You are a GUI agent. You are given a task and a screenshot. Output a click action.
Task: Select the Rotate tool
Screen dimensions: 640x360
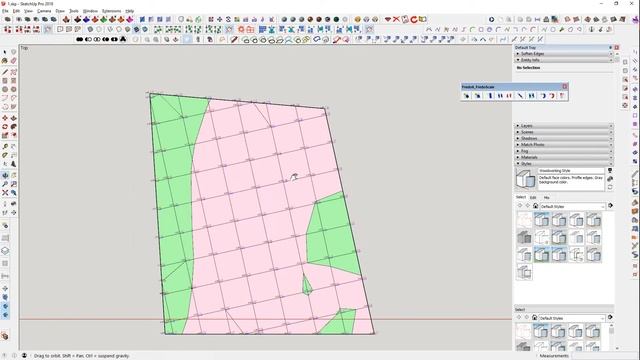(x=5, y=127)
